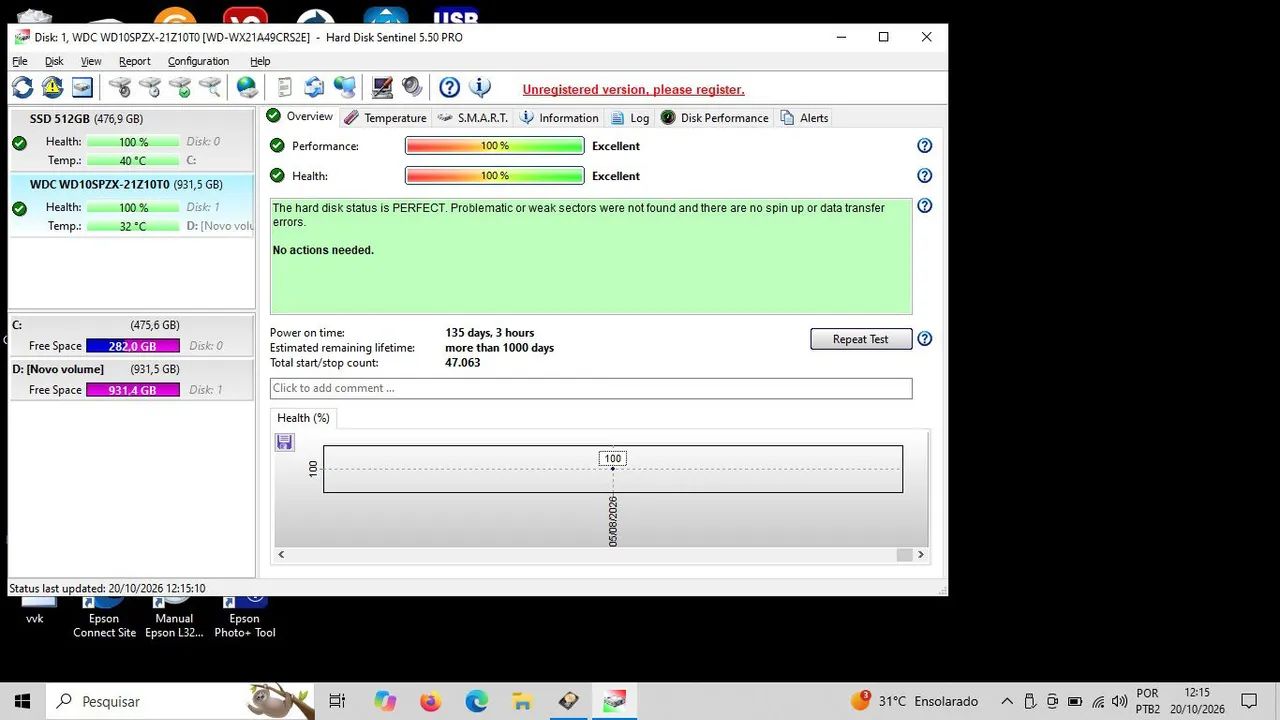Open the configuration monitor-with-screwdriver icon

(x=382, y=88)
